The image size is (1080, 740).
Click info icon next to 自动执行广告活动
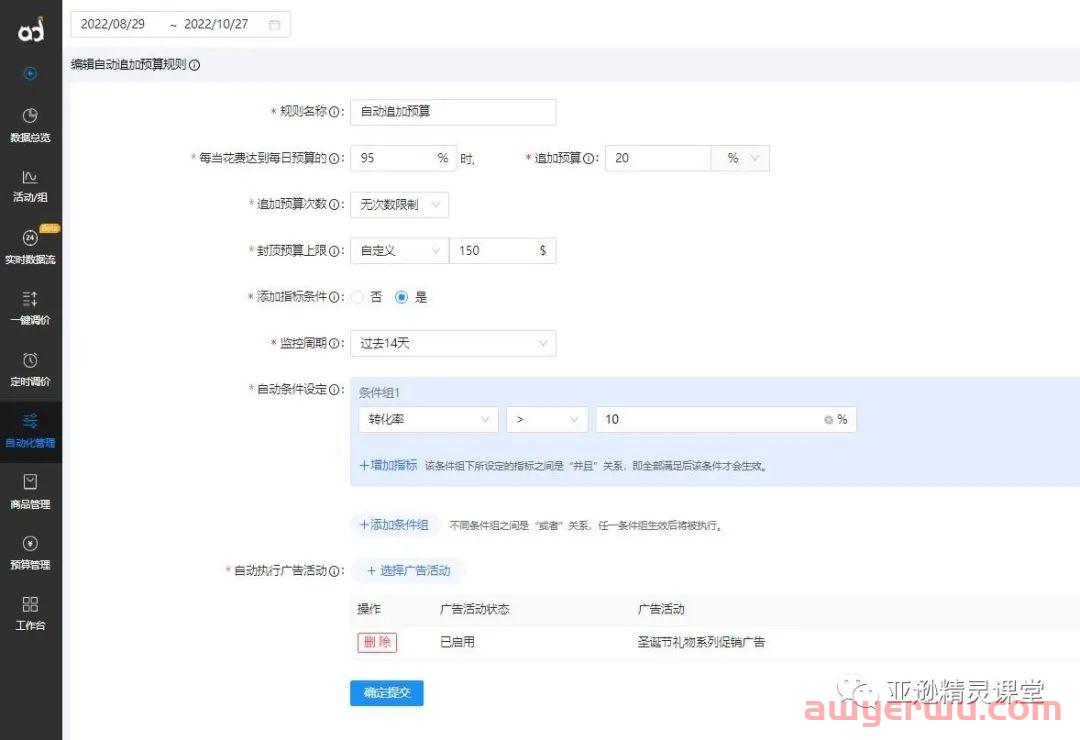[x=334, y=571]
